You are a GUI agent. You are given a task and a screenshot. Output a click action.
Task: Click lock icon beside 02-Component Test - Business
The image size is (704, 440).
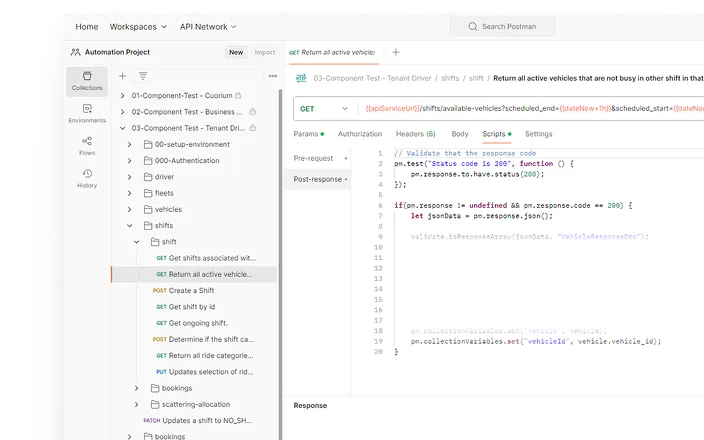coord(253,111)
